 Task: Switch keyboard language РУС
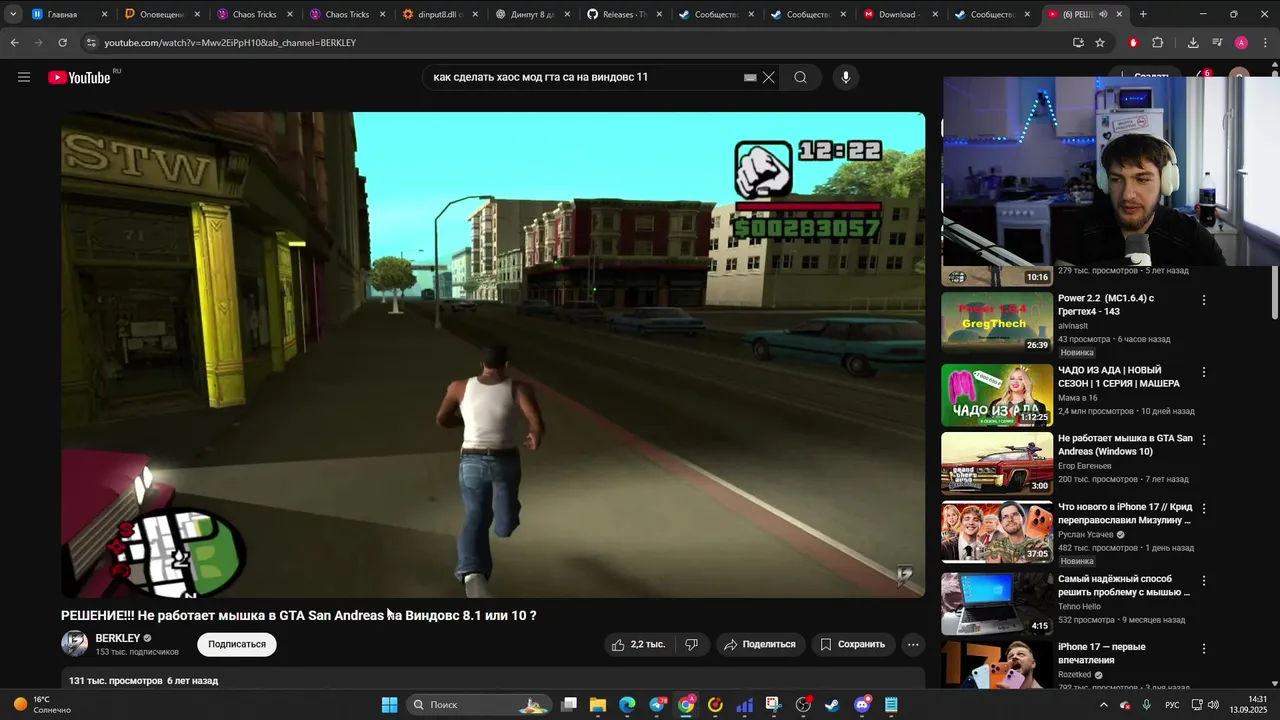[1172, 705]
